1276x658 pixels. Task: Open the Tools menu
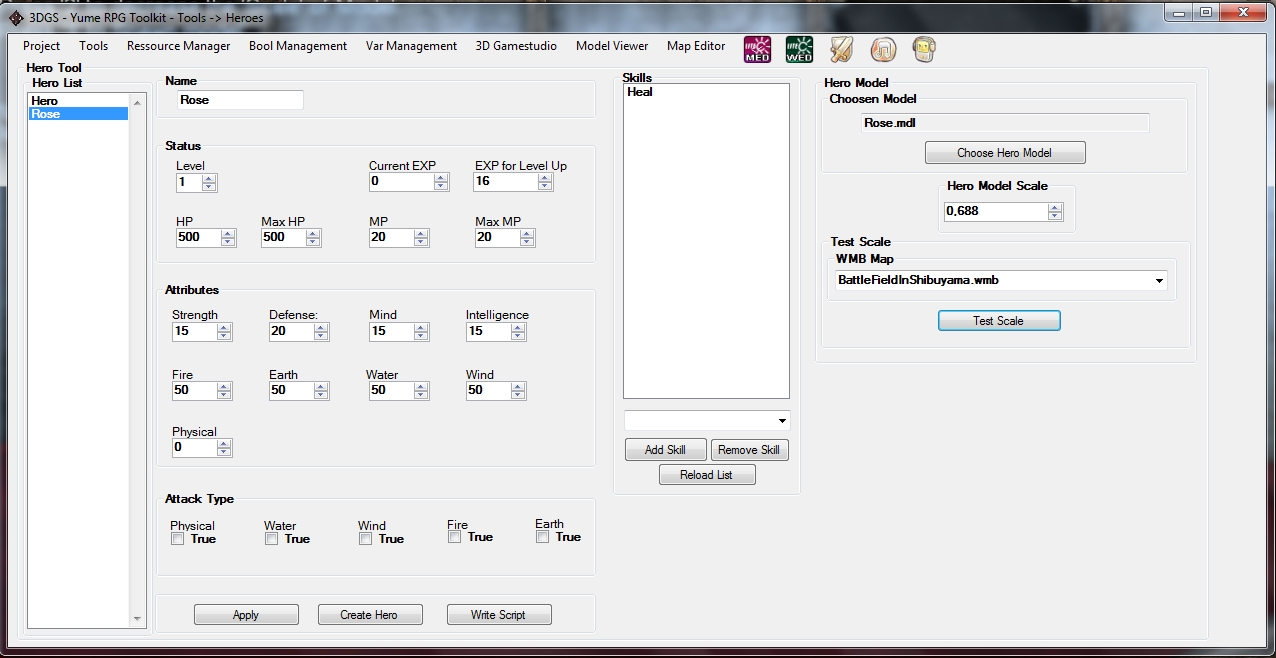point(94,46)
